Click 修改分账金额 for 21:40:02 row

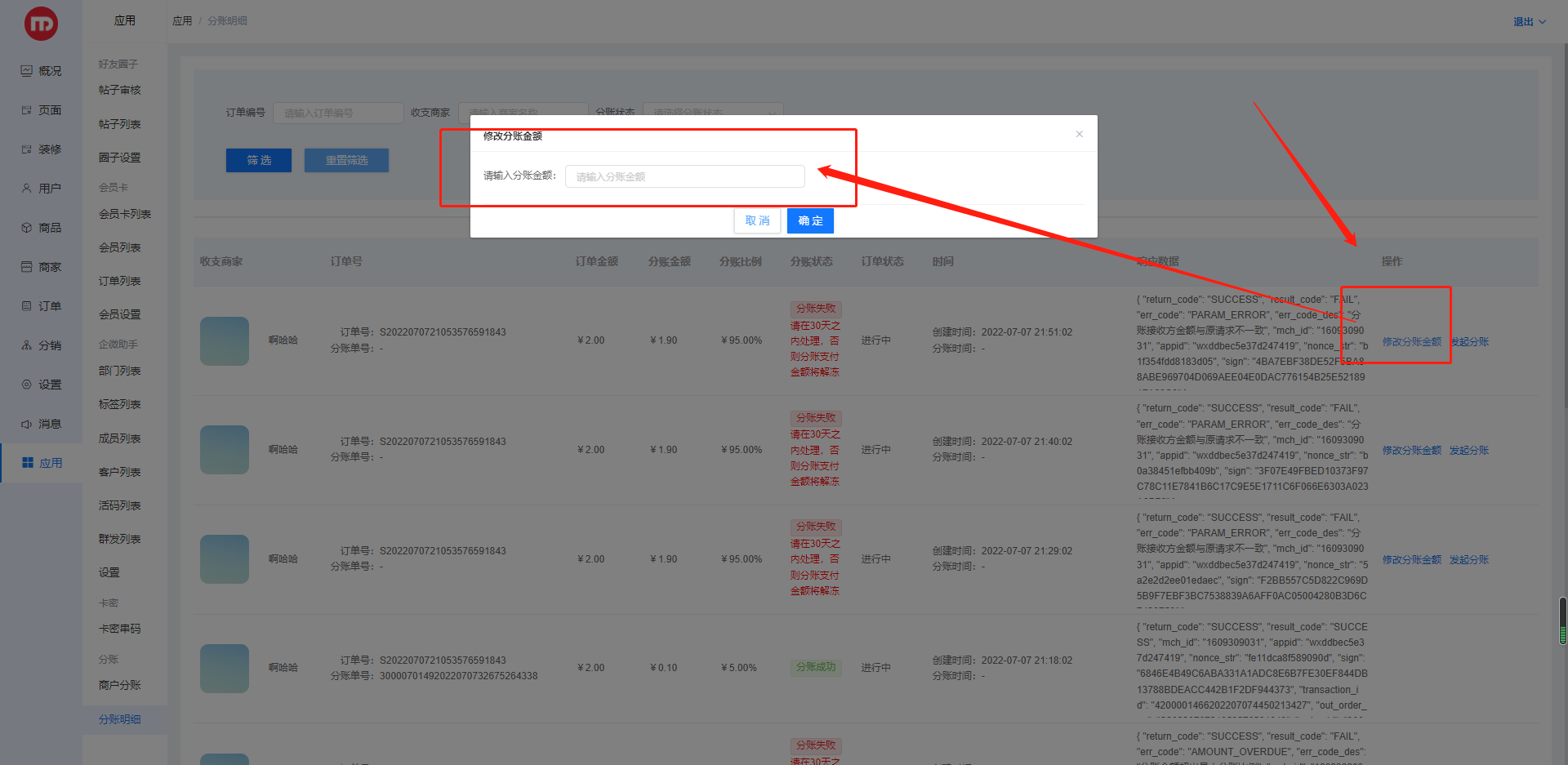coord(1412,450)
